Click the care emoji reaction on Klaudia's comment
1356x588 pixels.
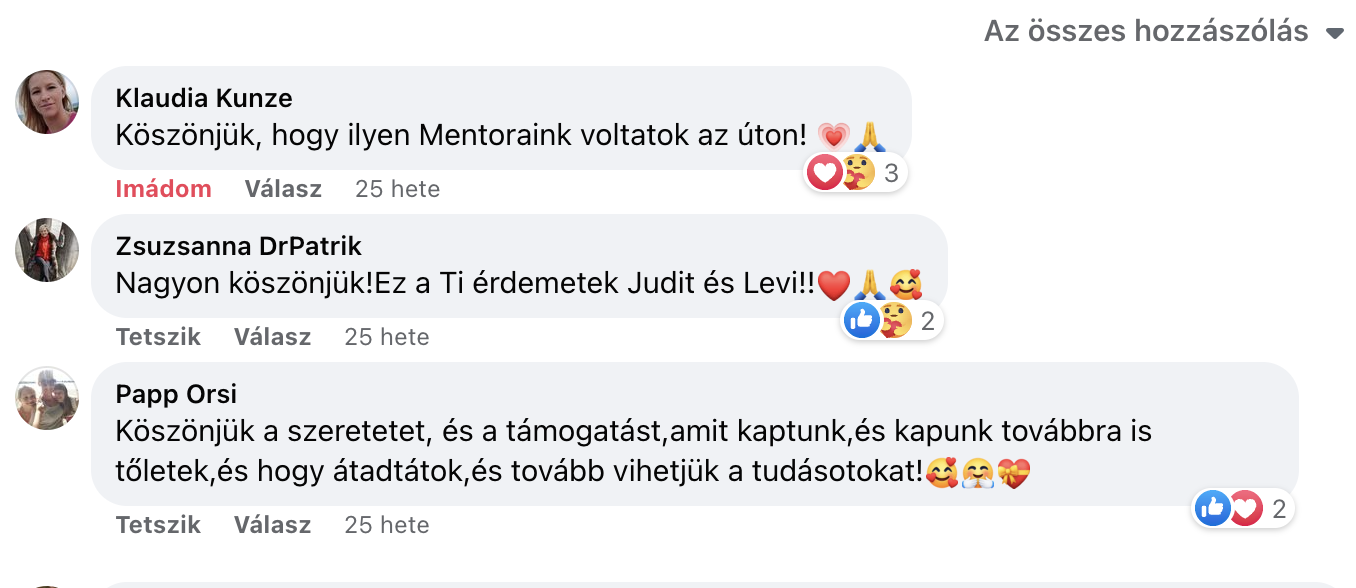857,173
